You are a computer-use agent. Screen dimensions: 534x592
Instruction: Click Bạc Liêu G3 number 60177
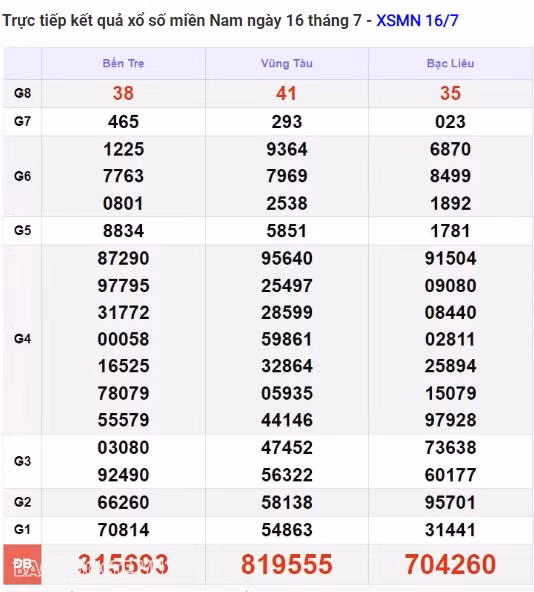click(450, 475)
